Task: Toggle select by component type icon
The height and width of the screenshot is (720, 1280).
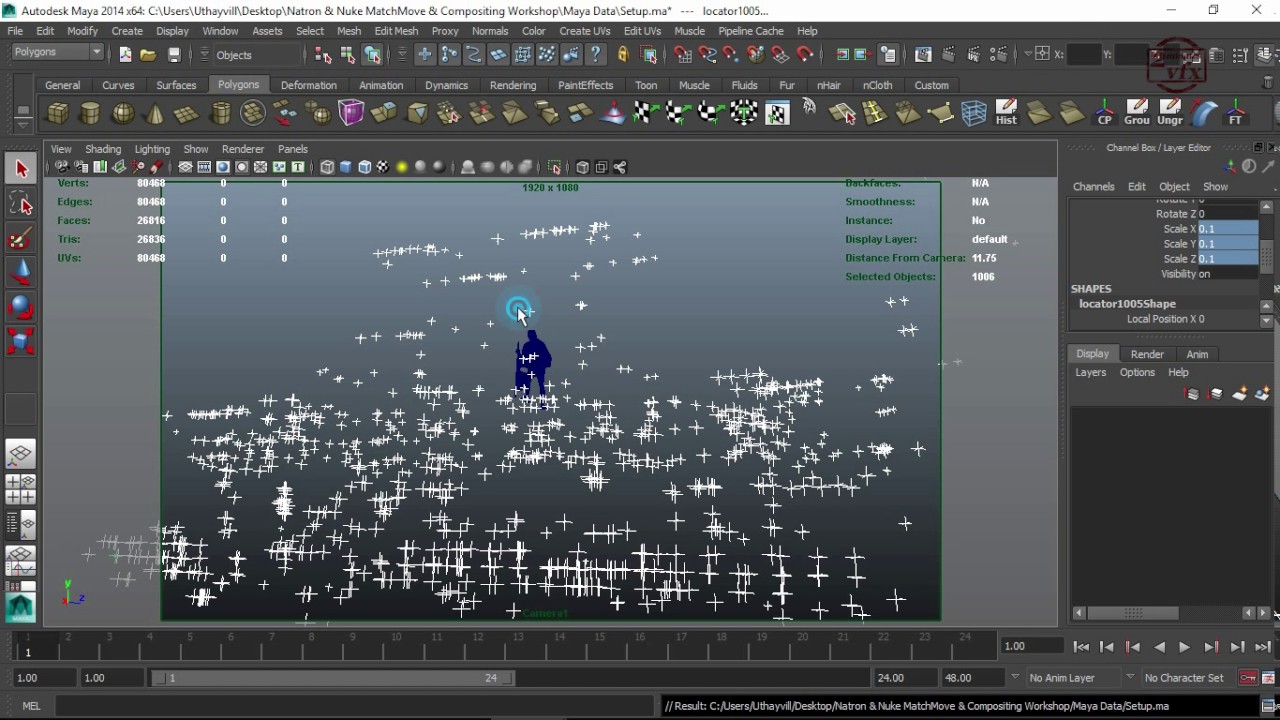Action: [373, 55]
